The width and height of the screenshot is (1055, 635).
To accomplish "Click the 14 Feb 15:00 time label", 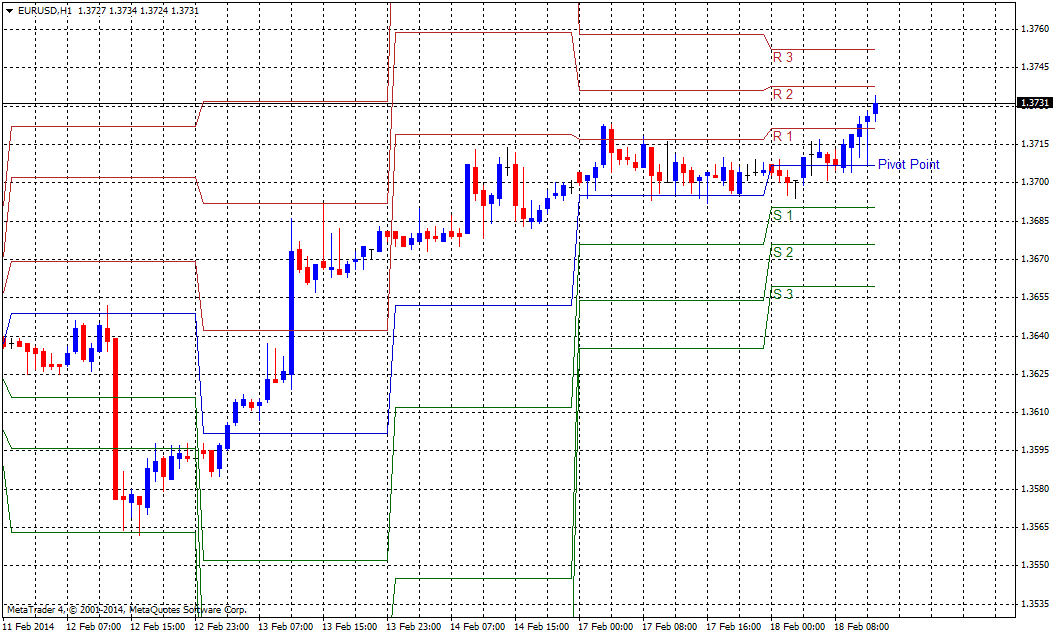I will click(x=542, y=627).
